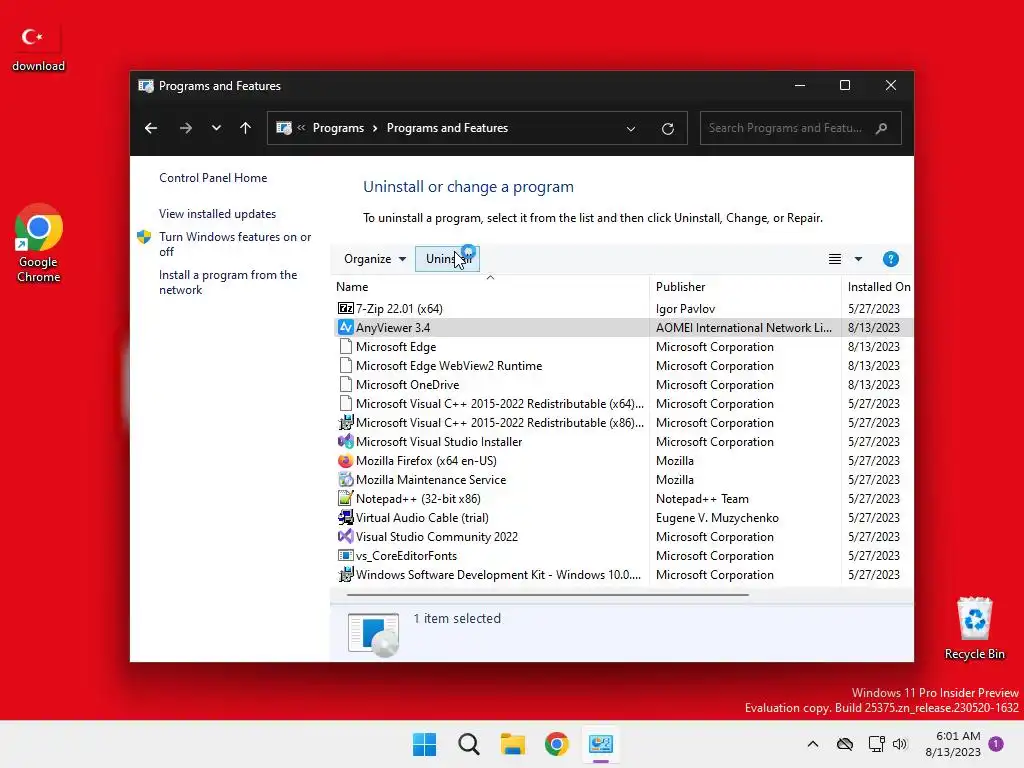
Task: Open Chrome from the taskbar
Action: 557,744
